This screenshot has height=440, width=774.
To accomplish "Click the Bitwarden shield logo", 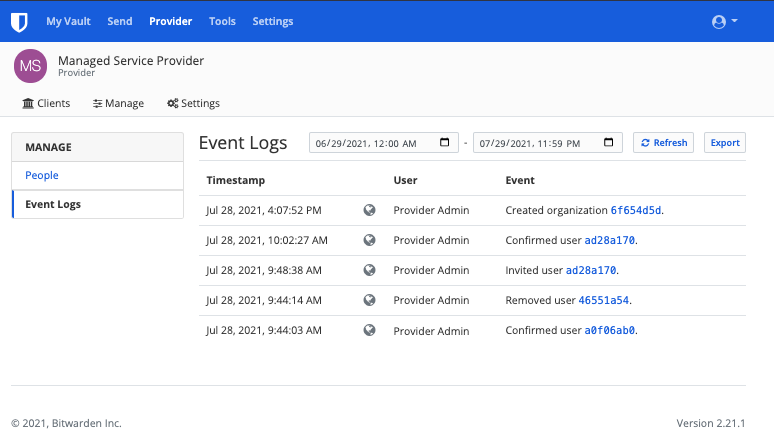I will click(19, 22).
